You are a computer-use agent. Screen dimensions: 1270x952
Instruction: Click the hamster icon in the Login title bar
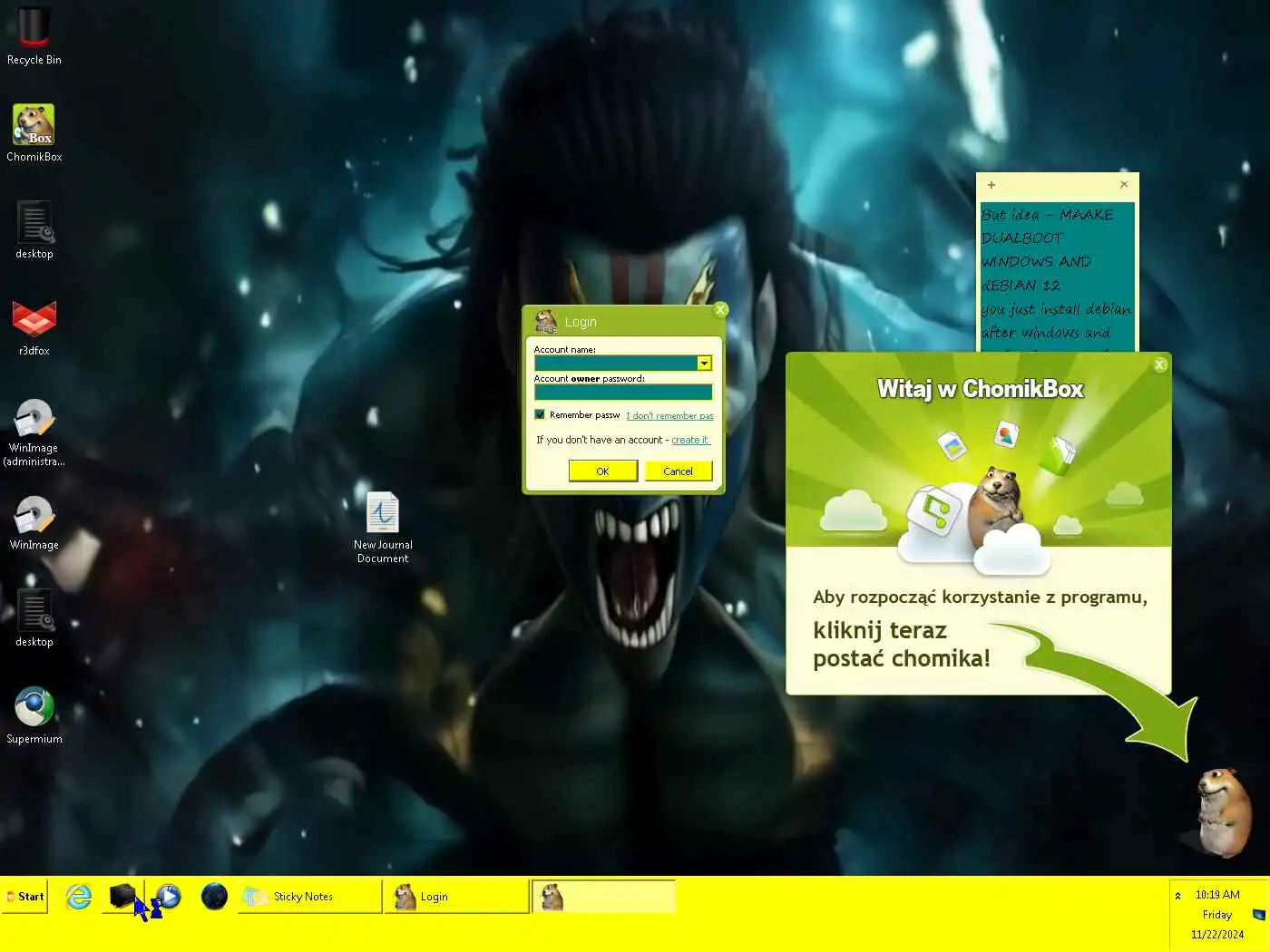point(546,322)
